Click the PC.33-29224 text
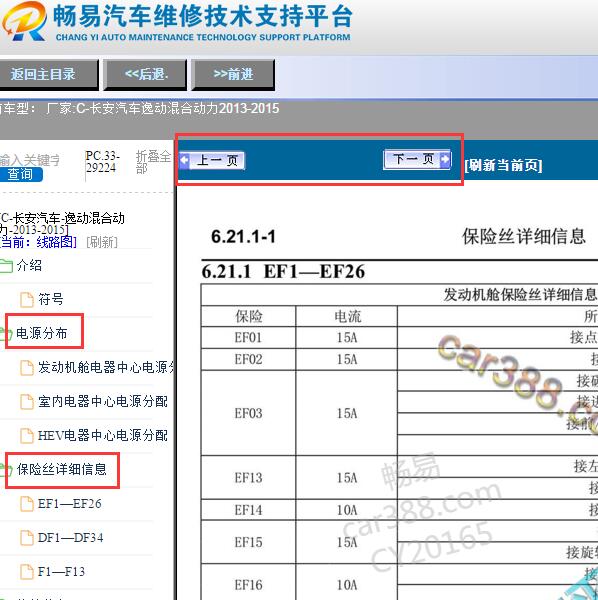The height and width of the screenshot is (600, 598). point(102,162)
